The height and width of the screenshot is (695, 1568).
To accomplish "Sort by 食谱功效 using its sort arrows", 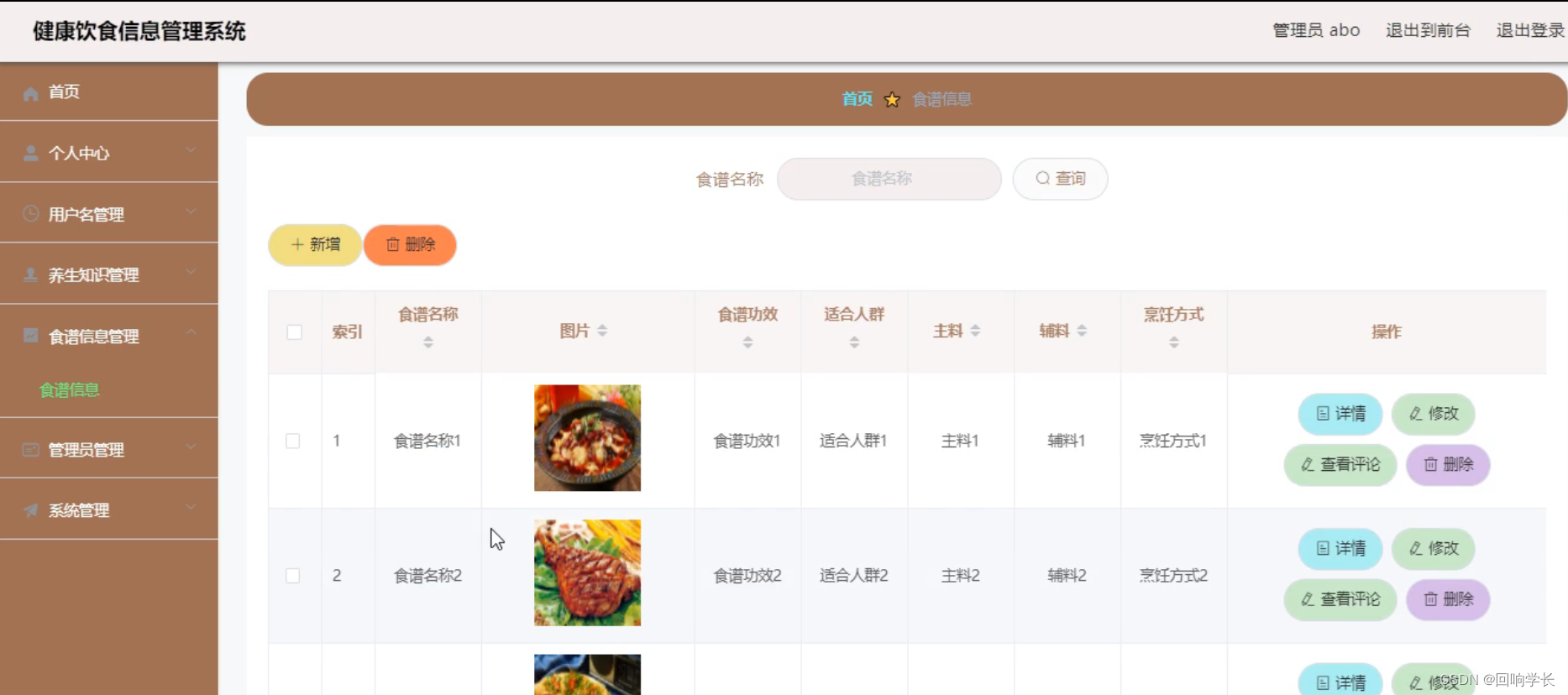I will [x=747, y=342].
